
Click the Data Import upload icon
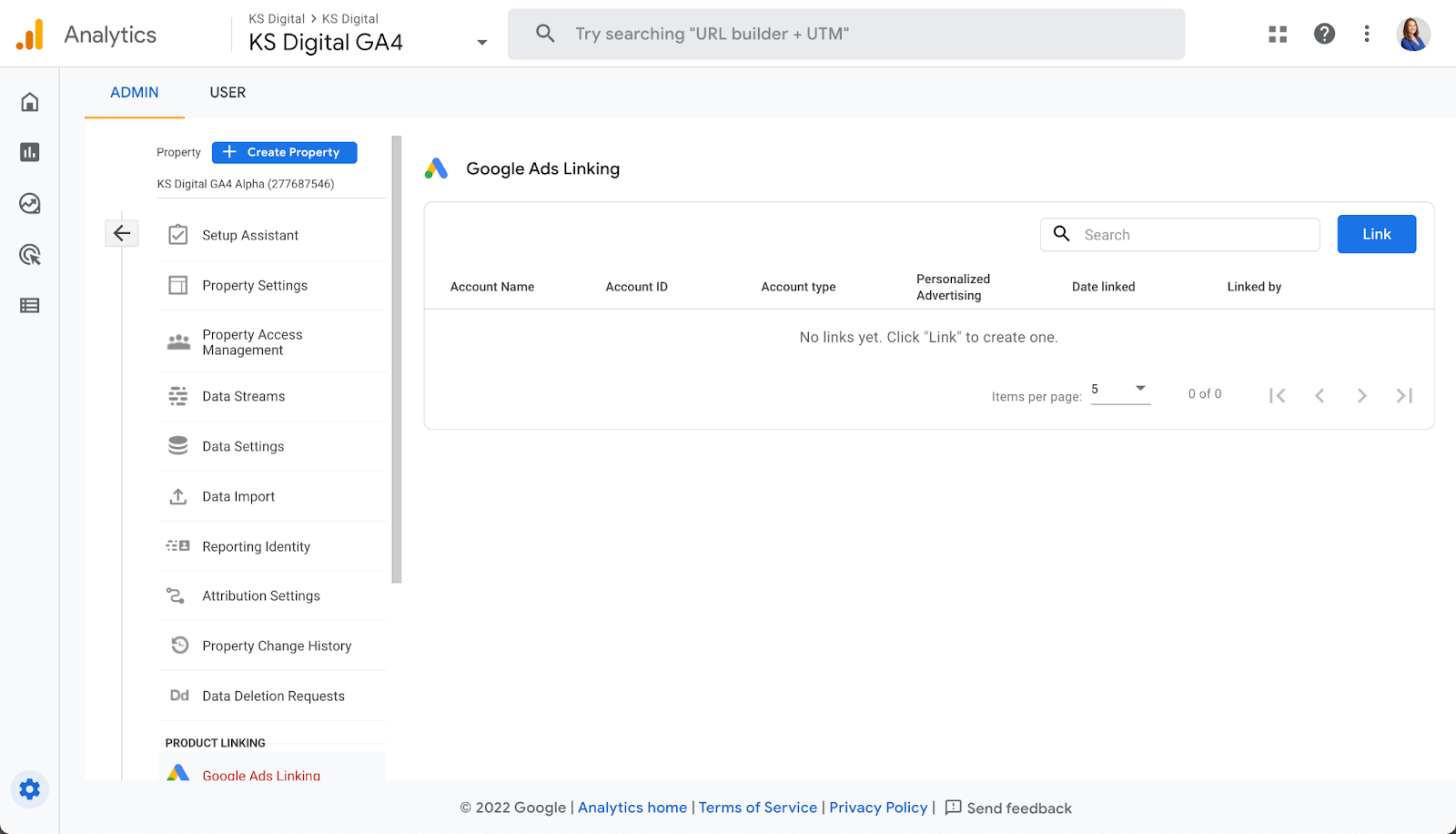178,496
